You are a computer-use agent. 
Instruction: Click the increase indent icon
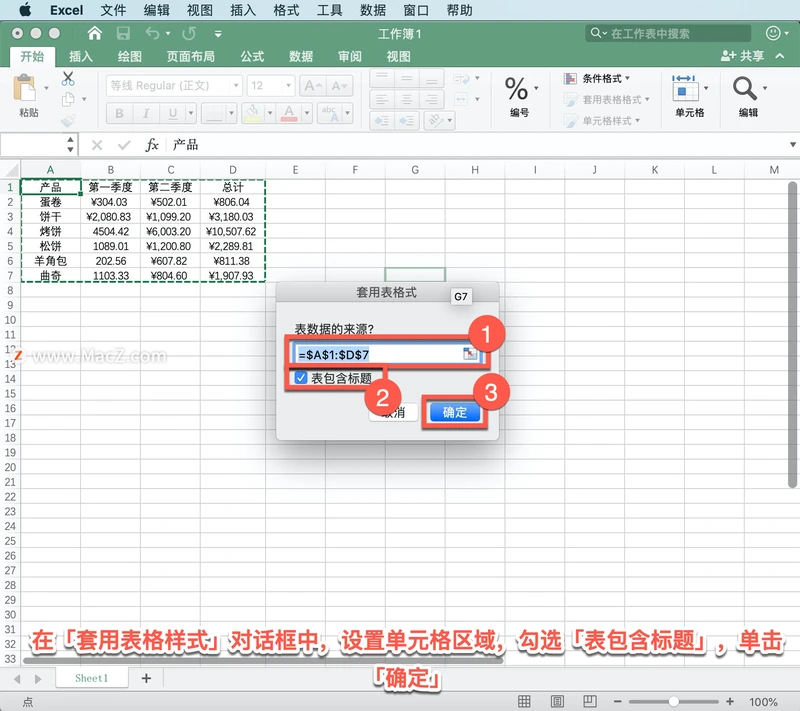pyautogui.click(x=407, y=121)
